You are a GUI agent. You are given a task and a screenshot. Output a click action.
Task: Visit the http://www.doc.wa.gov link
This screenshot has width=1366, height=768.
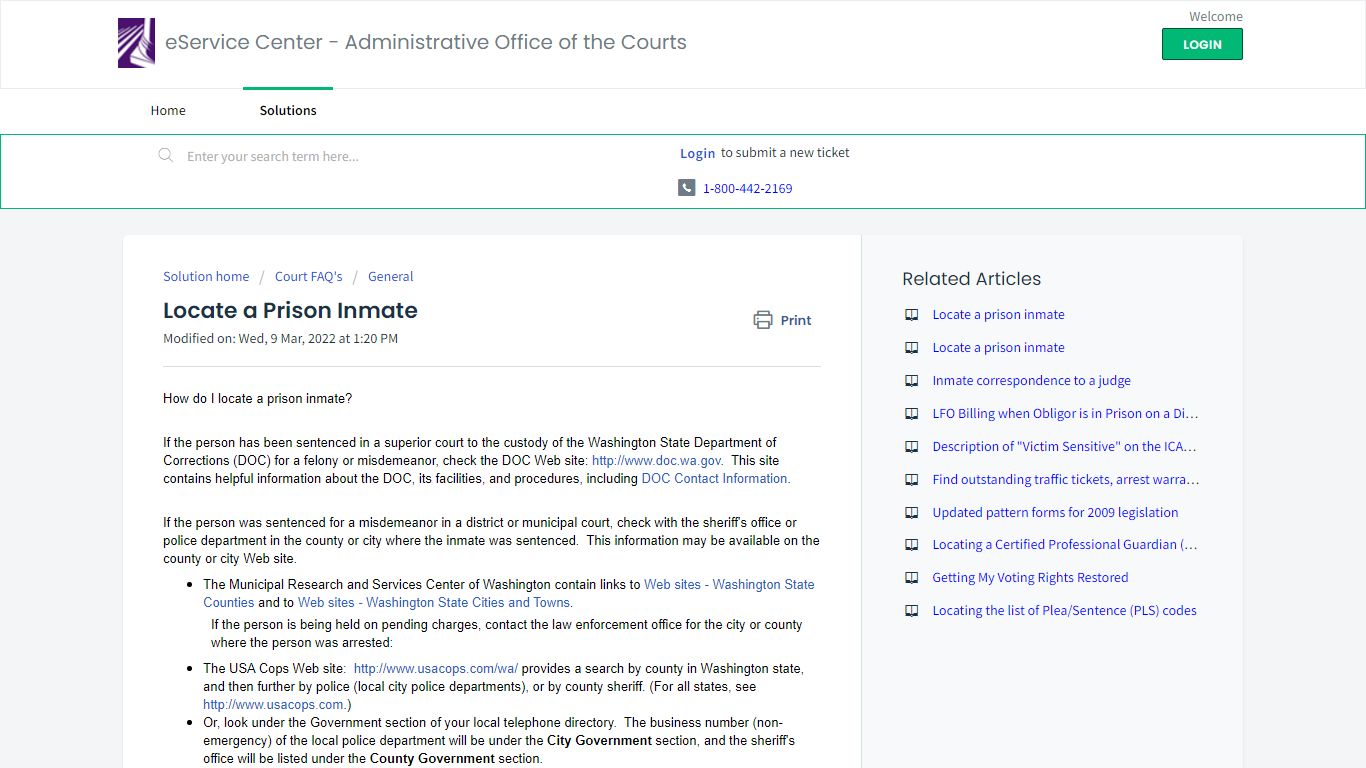point(657,461)
